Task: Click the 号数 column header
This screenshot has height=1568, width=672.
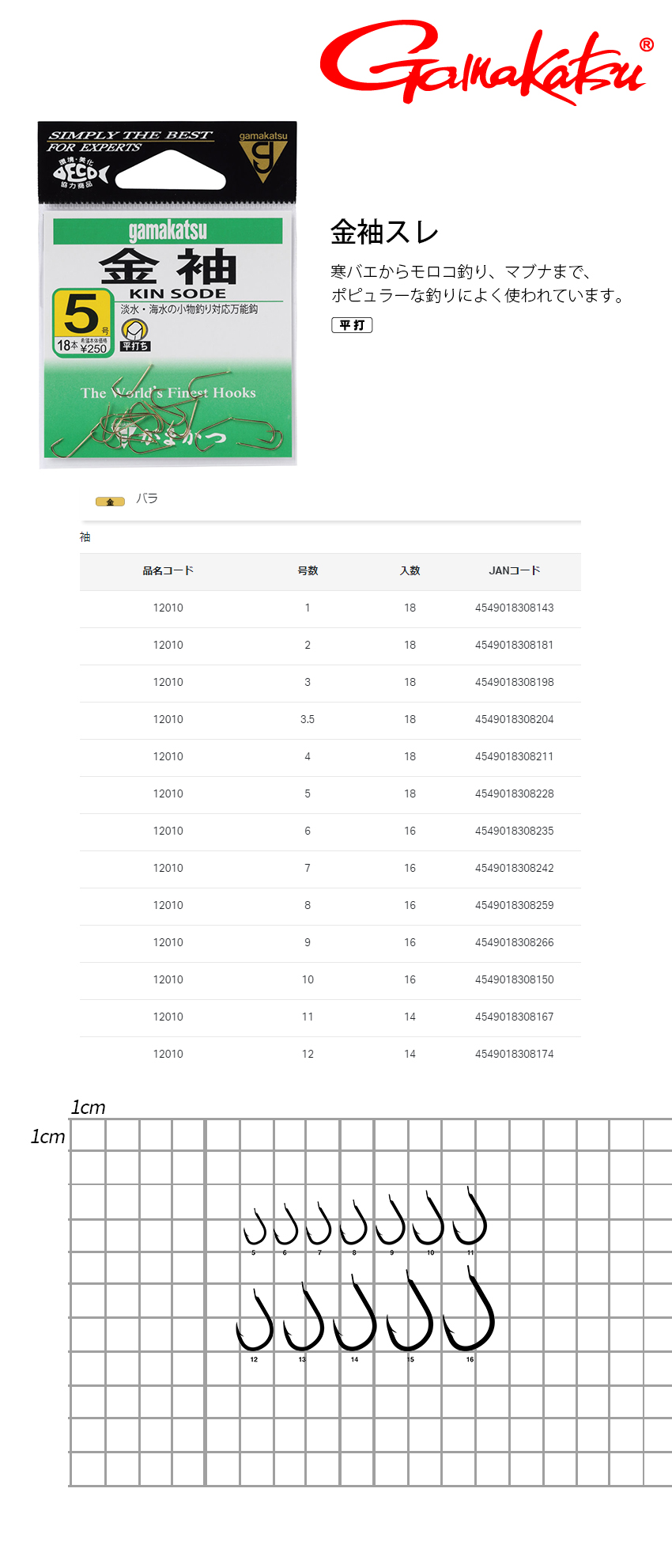Action: [x=308, y=570]
